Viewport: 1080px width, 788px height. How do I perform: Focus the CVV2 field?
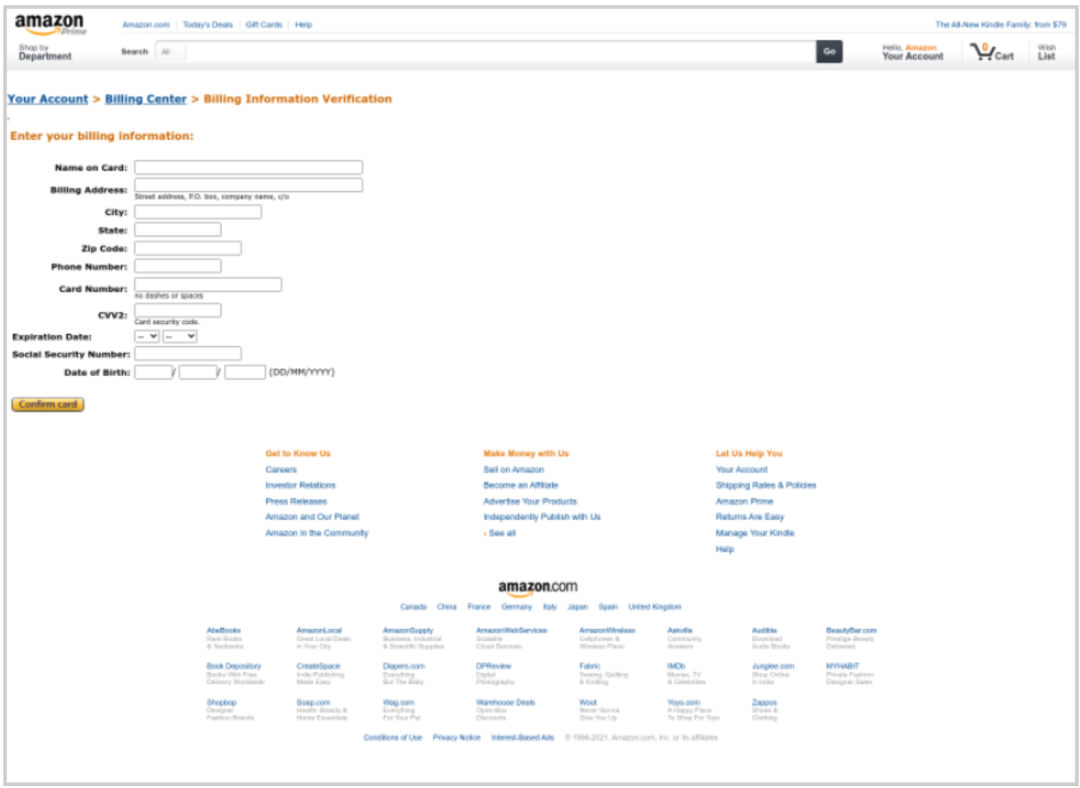tap(178, 311)
